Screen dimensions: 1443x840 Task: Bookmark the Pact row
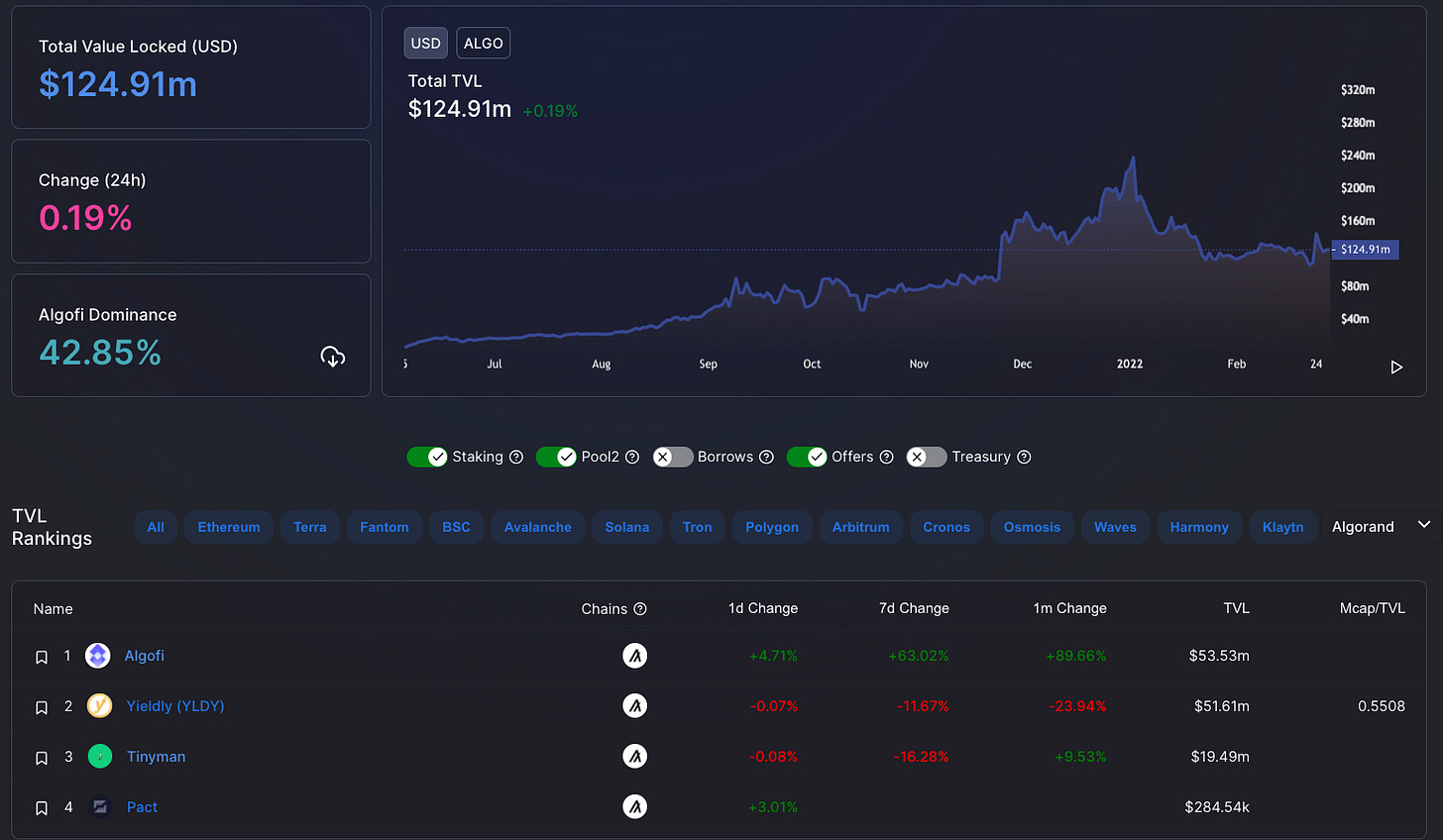[x=42, y=808]
